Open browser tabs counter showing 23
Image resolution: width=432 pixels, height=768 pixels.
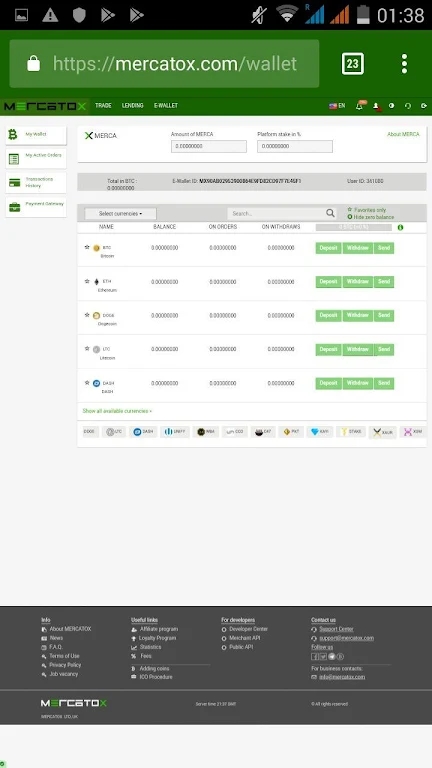point(353,64)
